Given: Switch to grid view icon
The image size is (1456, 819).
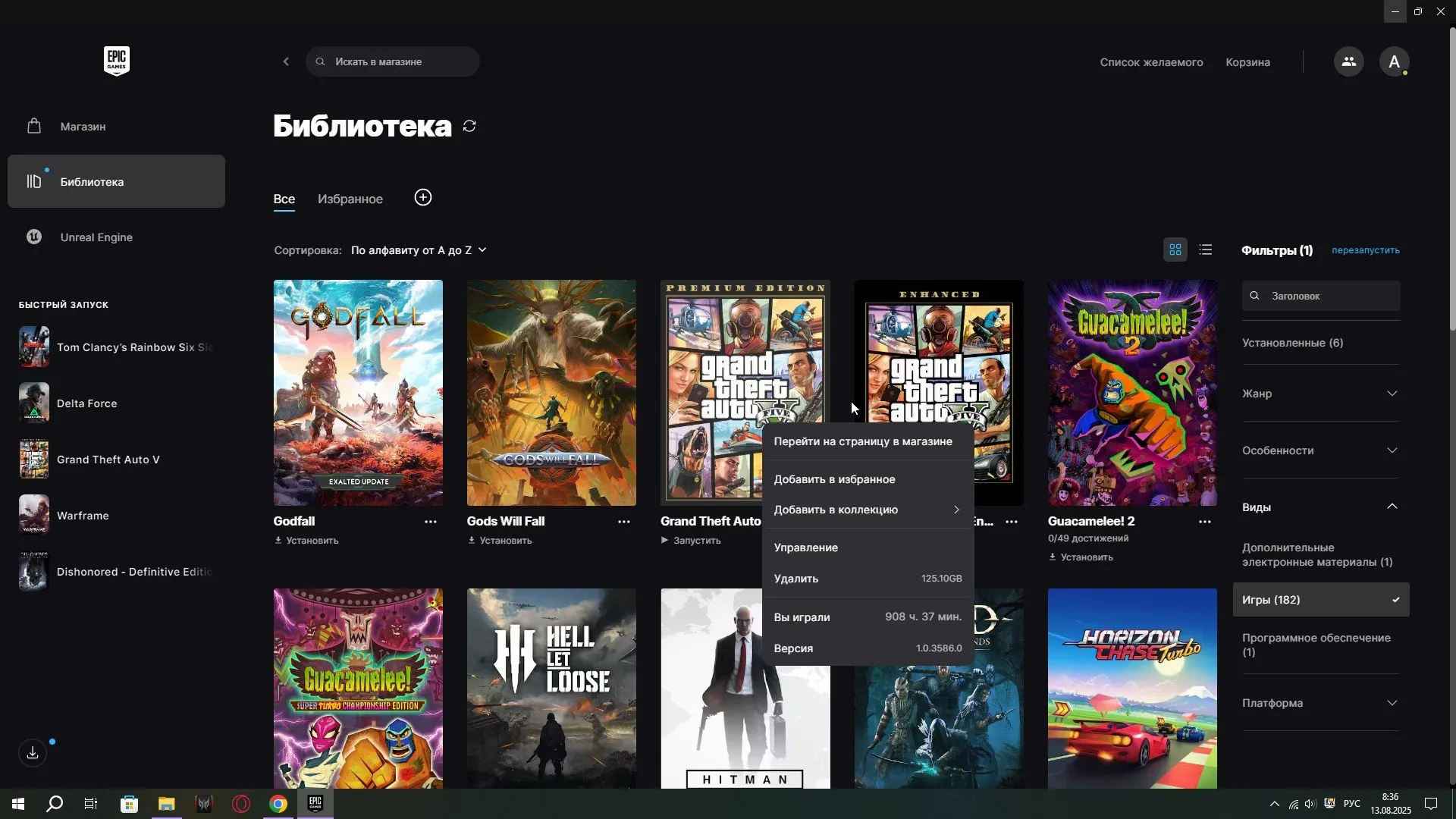Looking at the screenshot, I should coord(1175,249).
